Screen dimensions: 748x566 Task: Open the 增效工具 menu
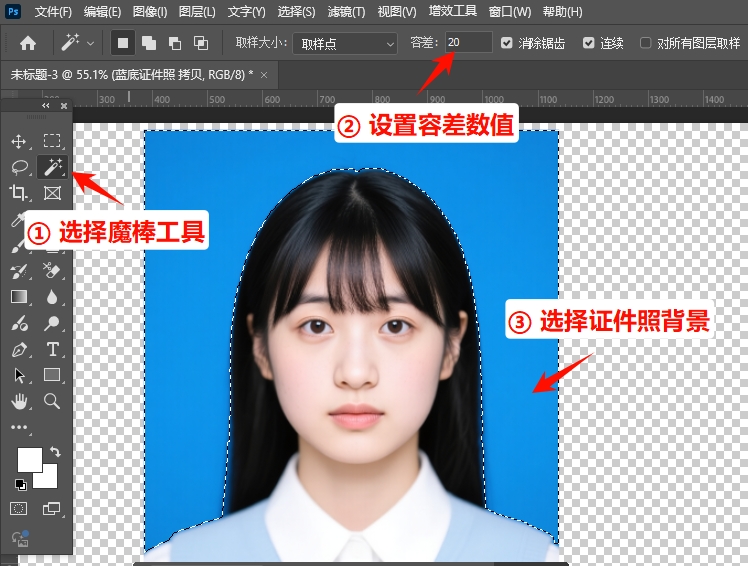click(x=452, y=11)
